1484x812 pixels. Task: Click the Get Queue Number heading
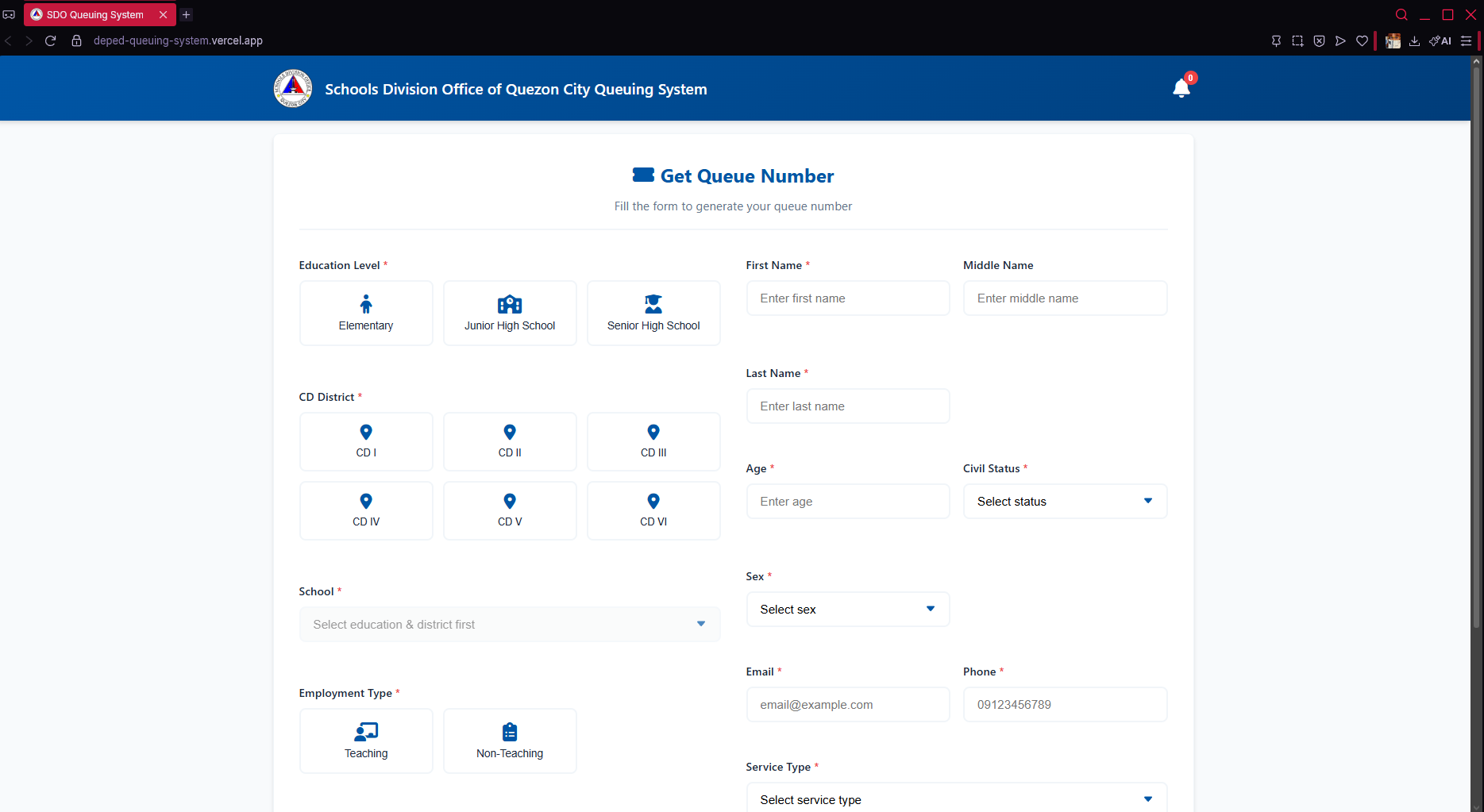tap(733, 175)
